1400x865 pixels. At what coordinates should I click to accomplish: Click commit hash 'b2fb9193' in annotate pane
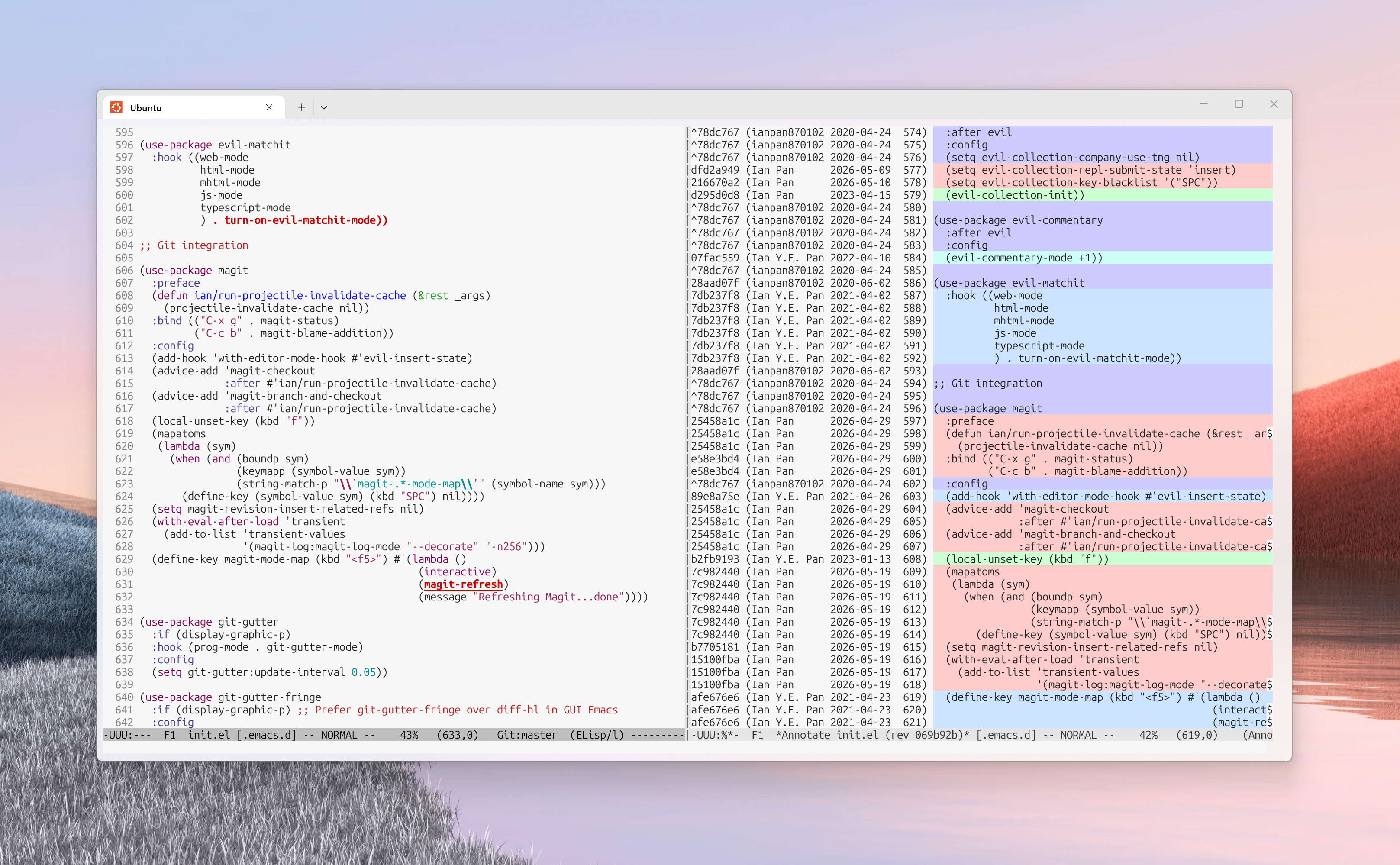point(715,560)
